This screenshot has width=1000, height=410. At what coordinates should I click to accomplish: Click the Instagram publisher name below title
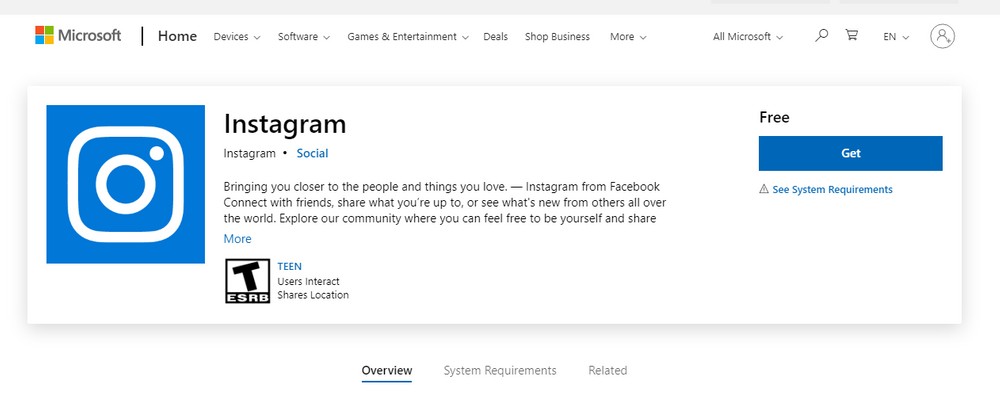[x=249, y=153]
